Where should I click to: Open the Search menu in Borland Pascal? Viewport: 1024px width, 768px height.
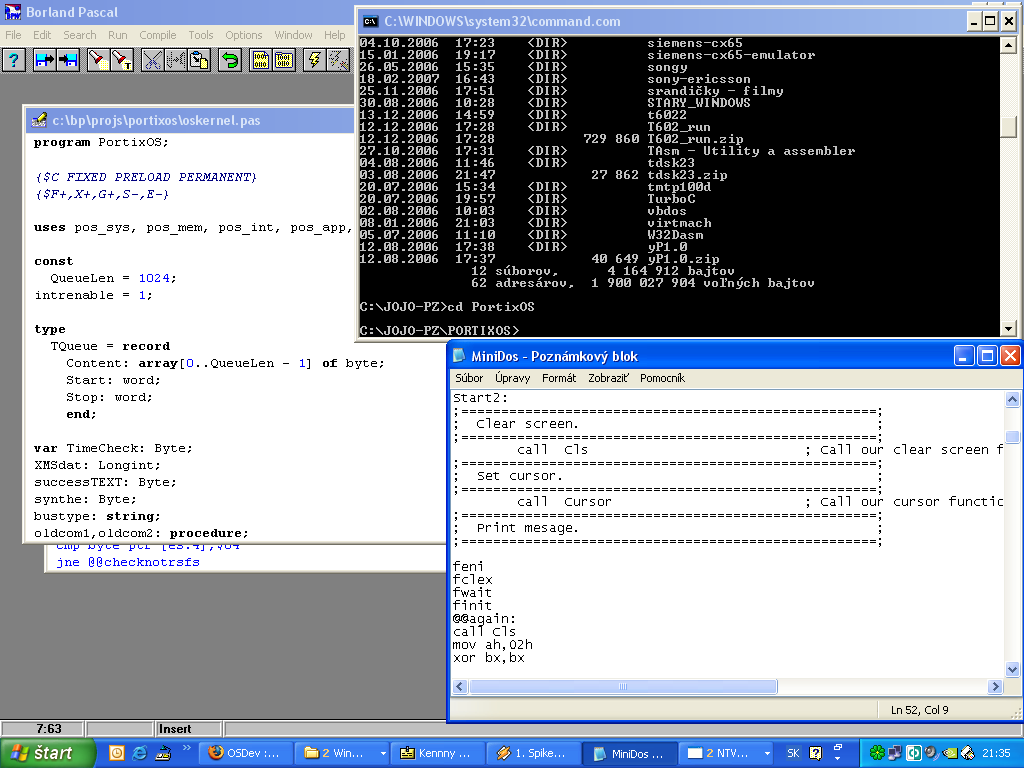[80, 35]
